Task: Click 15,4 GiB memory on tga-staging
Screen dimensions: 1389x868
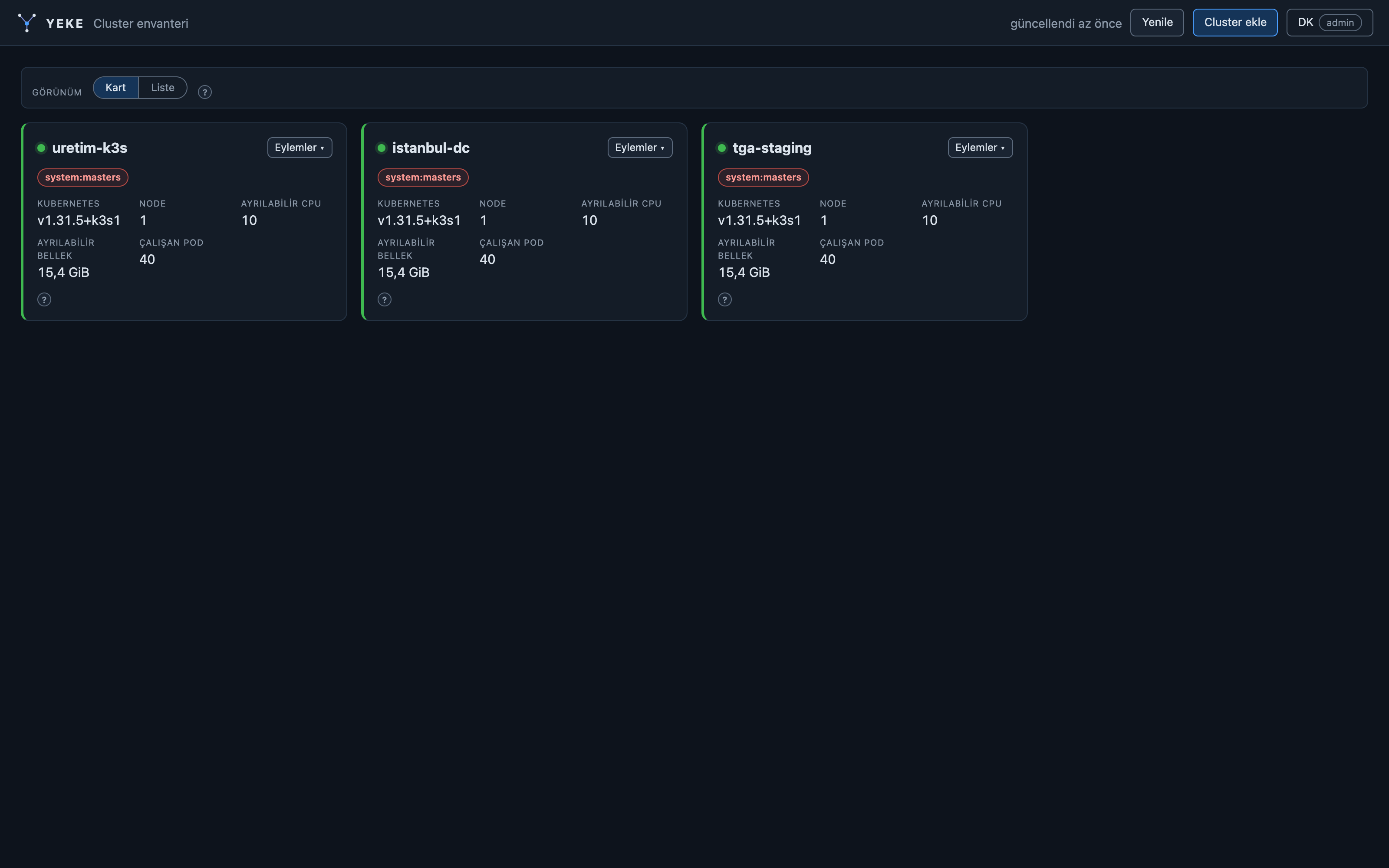Action: coord(744,273)
